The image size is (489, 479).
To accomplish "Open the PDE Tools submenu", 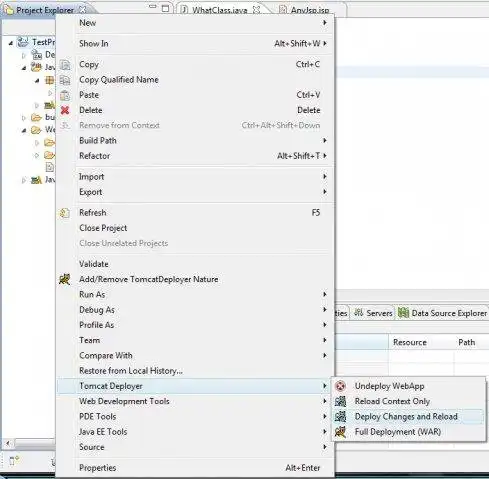I will point(195,417).
